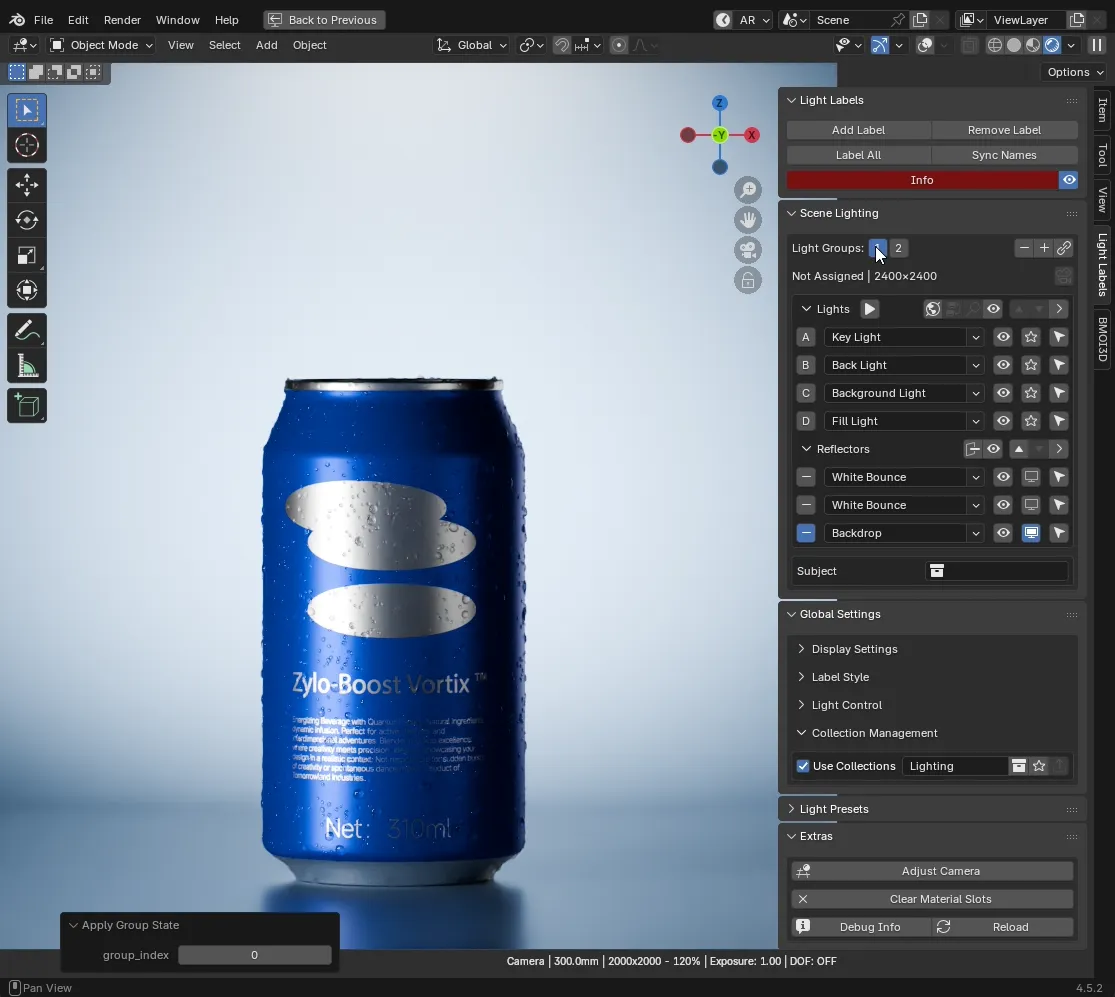Toggle the lock camera to view icon
The image size is (1115, 997).
(x=747, y=280)
